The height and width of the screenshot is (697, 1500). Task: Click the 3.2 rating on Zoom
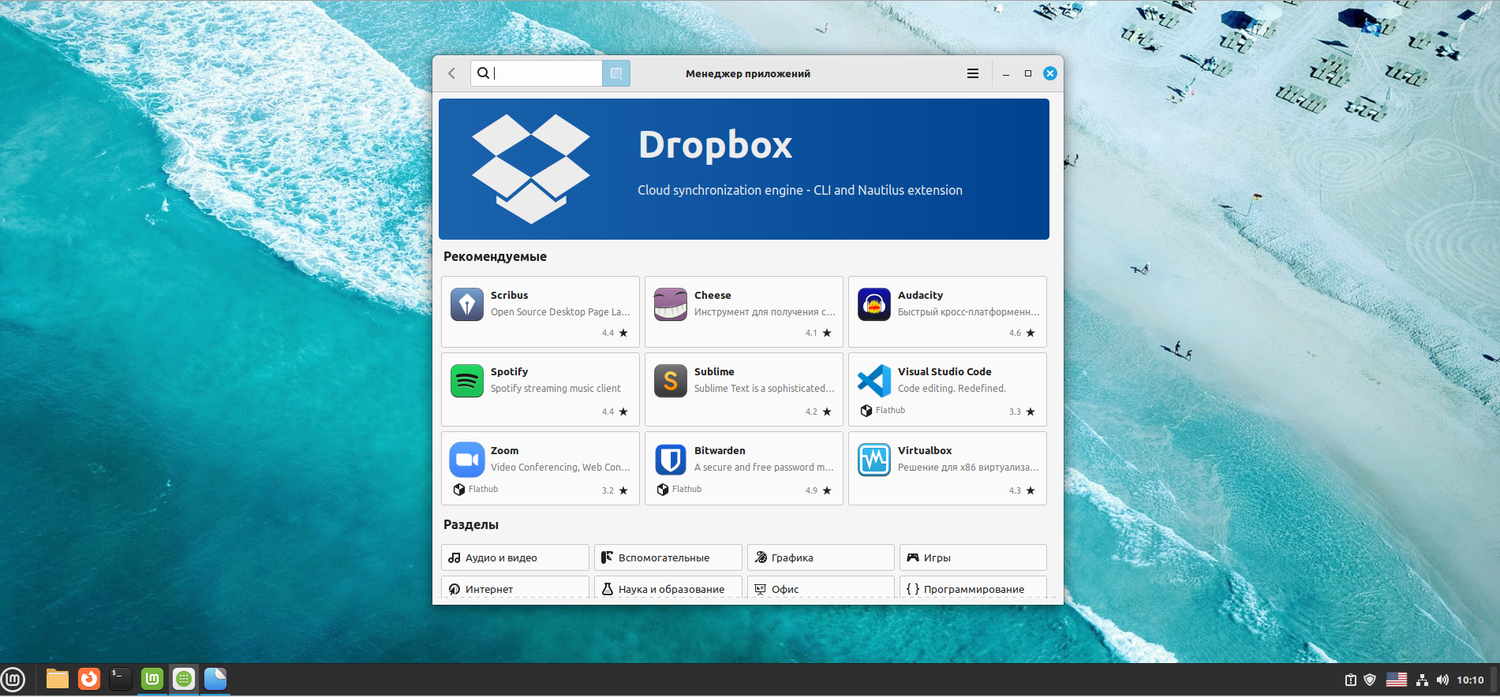[x=615, y=491]
